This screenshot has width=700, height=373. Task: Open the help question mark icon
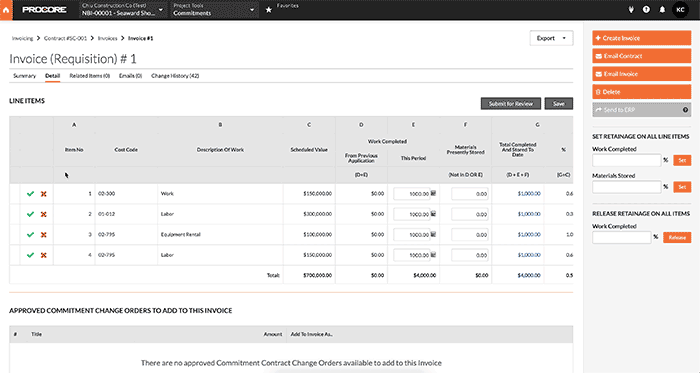pyautogui.click(x=646, y=9)
